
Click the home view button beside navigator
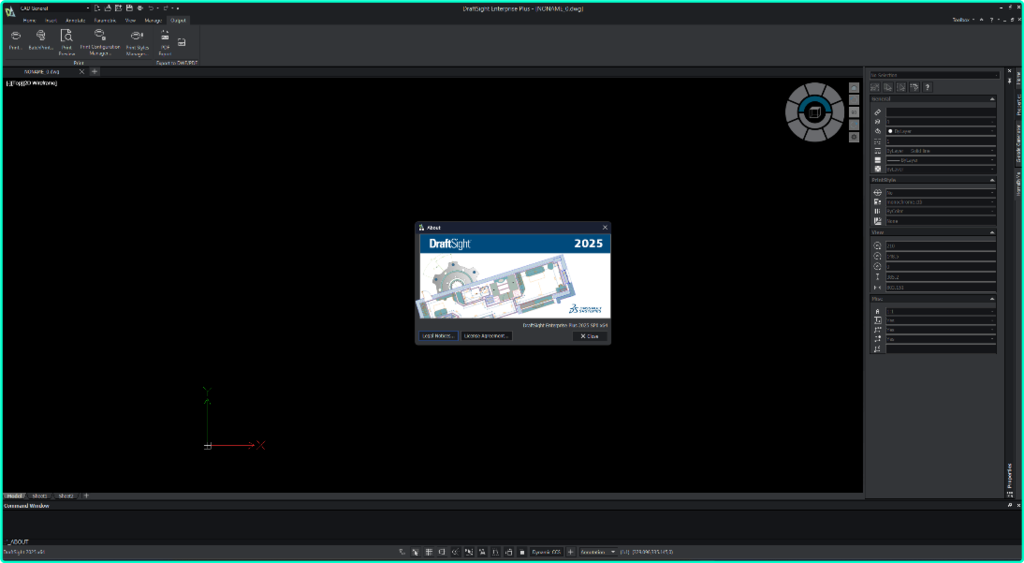tap(854, 87)
